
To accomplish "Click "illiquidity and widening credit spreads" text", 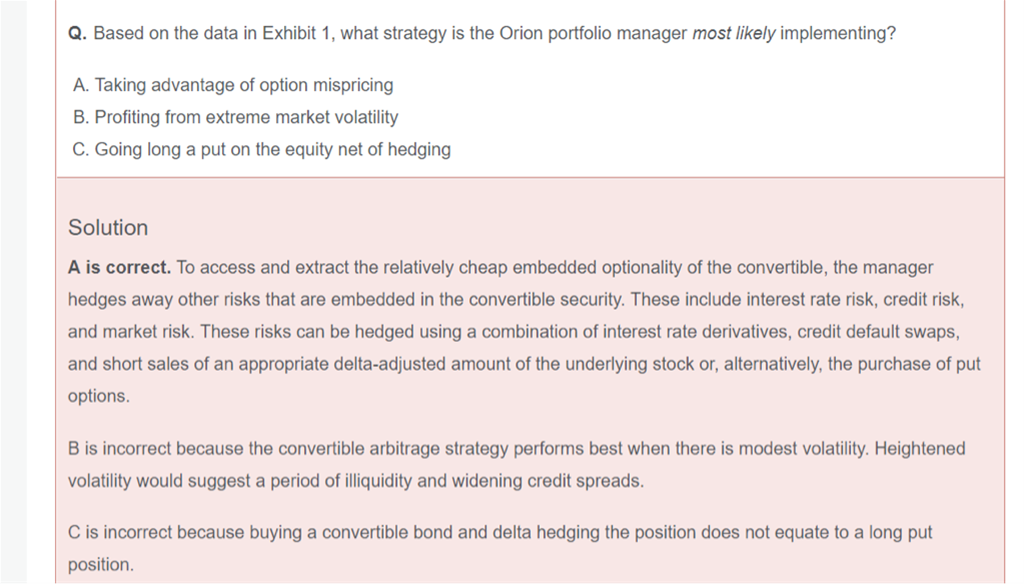I will click(x=485, y=480).
